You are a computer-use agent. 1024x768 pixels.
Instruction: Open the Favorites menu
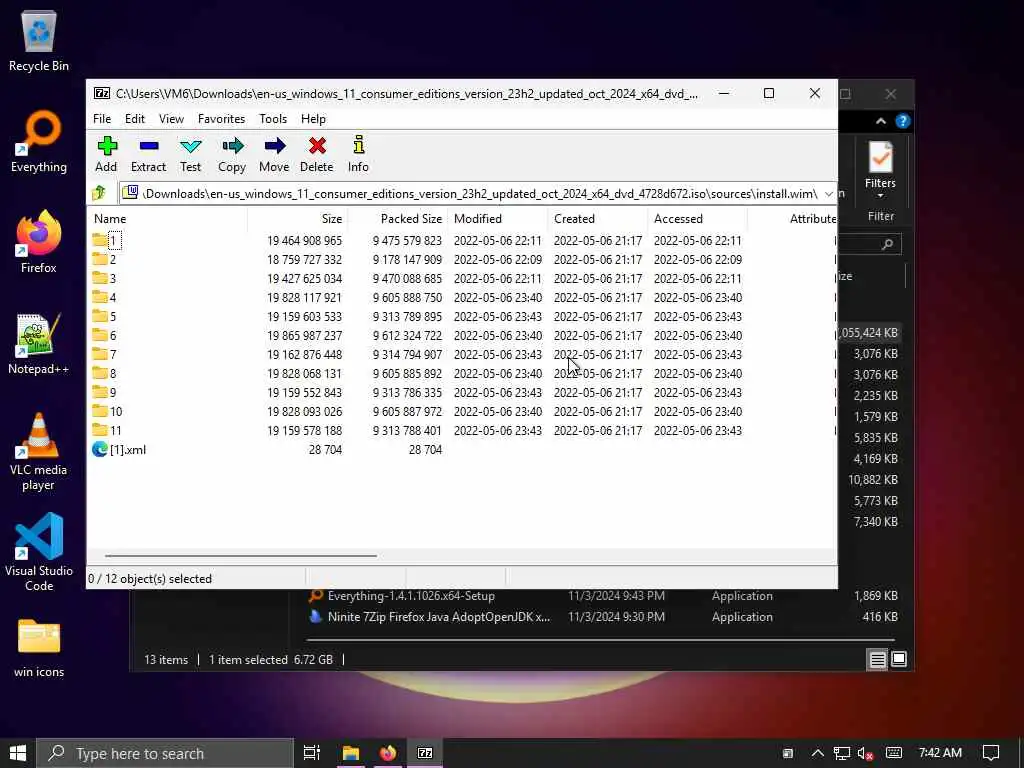click(221, 119)
